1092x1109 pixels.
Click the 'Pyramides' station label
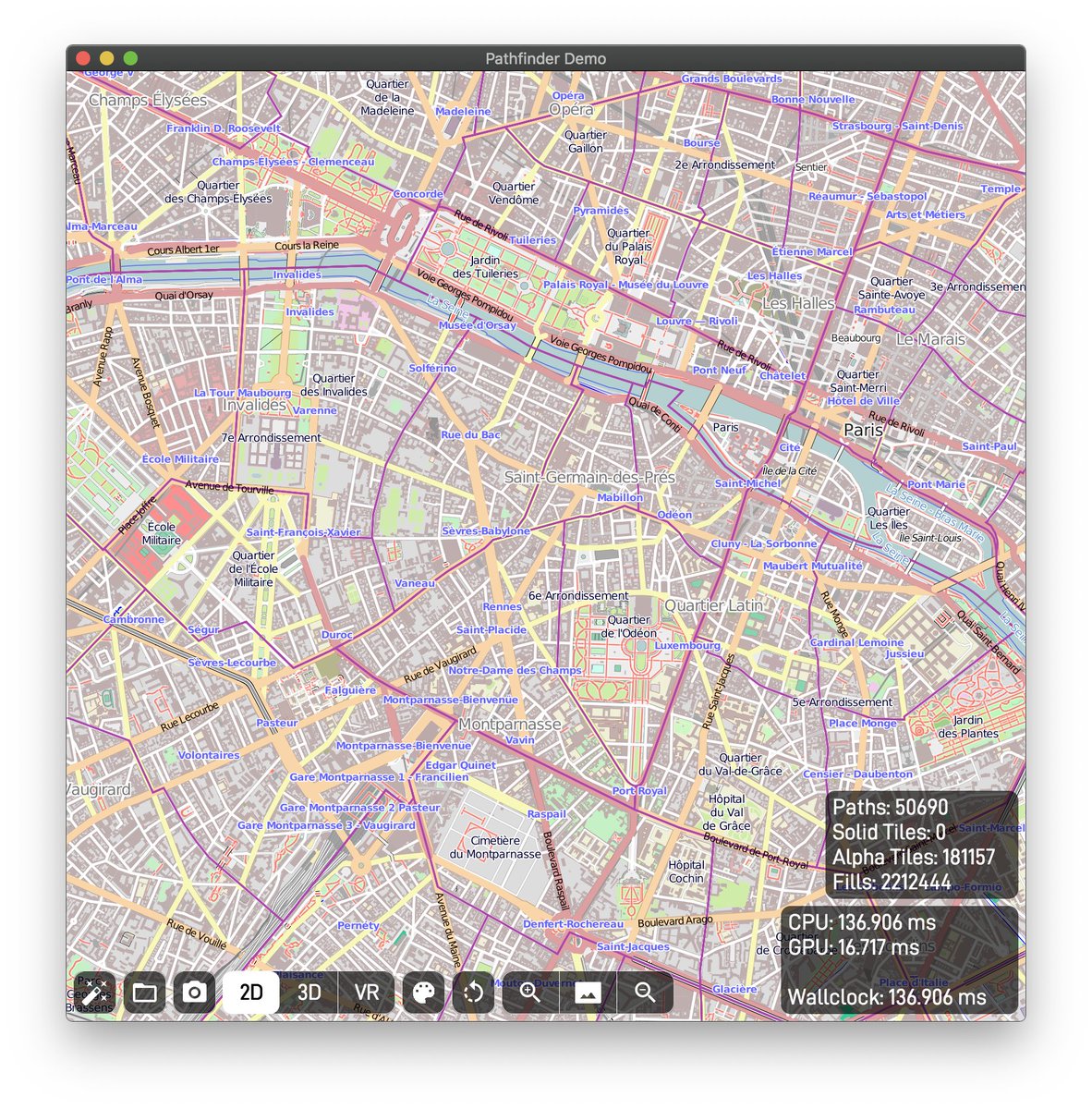601,211
